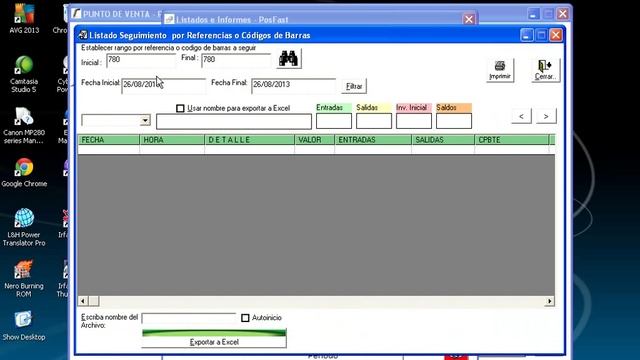Go to next record with > button

546,116
